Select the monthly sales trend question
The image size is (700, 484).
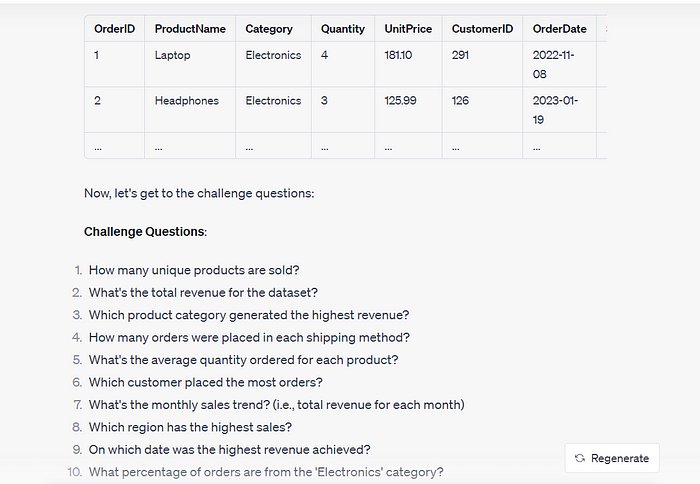point(276,405)
